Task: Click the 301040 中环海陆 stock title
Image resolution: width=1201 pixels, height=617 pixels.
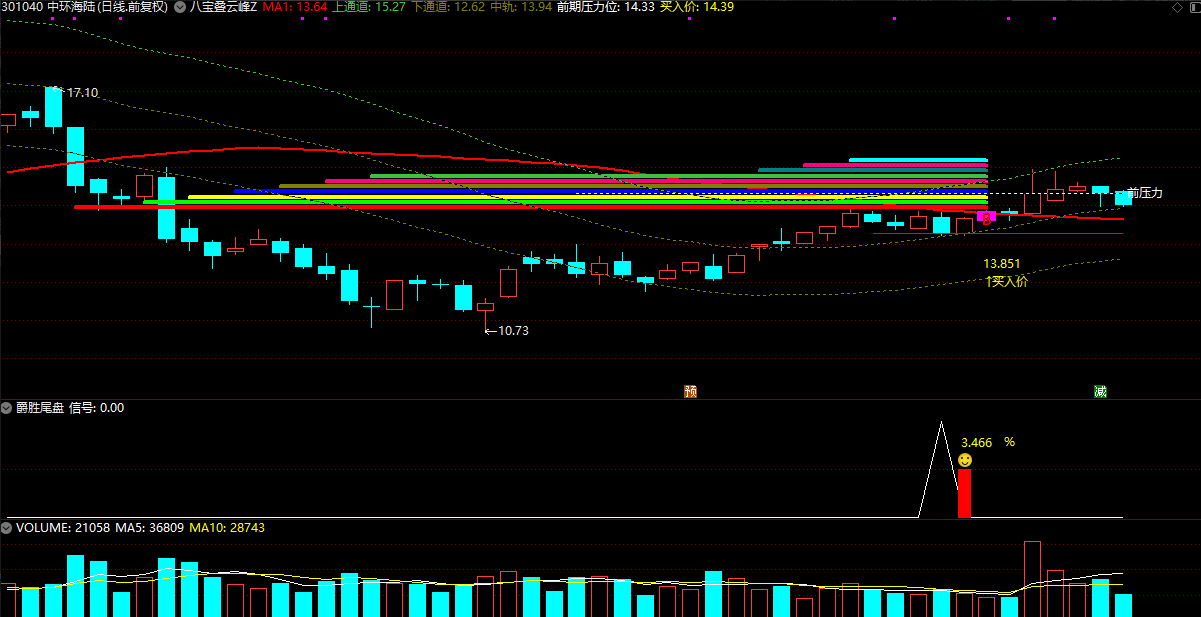Action: pos(84,7)
